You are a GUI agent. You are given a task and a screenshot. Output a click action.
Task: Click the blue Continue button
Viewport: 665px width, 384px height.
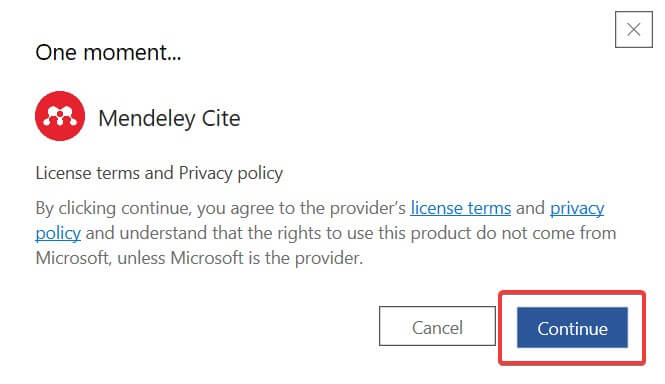click(x=572, y=328)
